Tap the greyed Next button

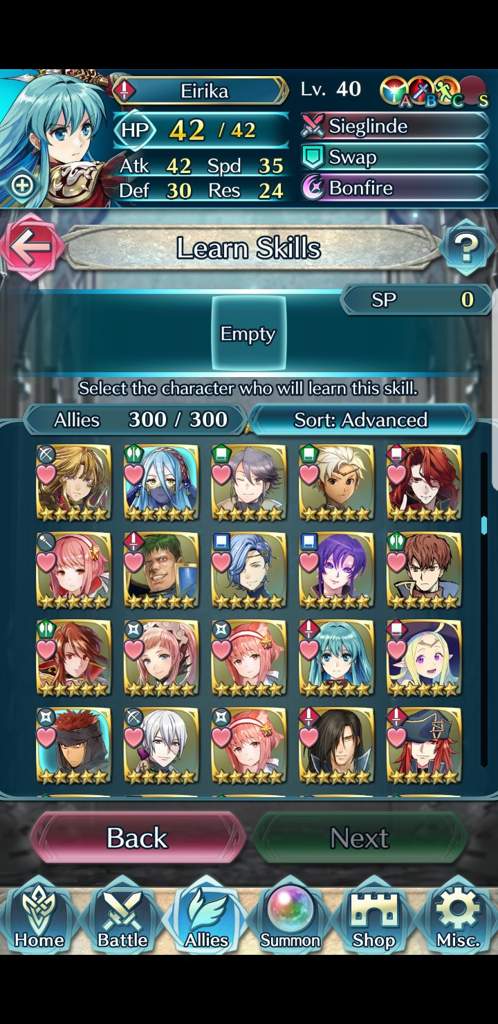pos(360,838)
